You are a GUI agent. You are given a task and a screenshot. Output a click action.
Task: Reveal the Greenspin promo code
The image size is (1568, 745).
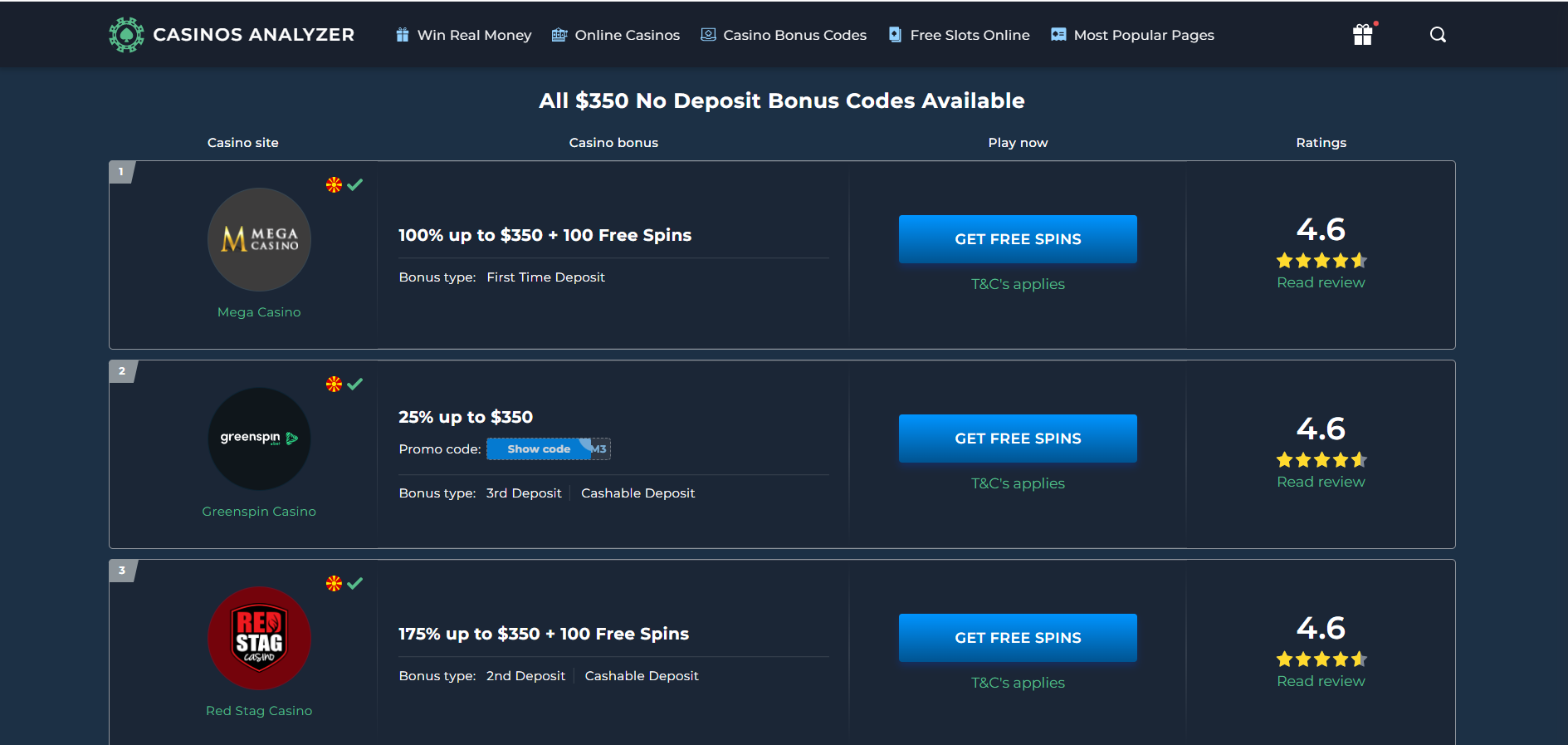(549, 448)
